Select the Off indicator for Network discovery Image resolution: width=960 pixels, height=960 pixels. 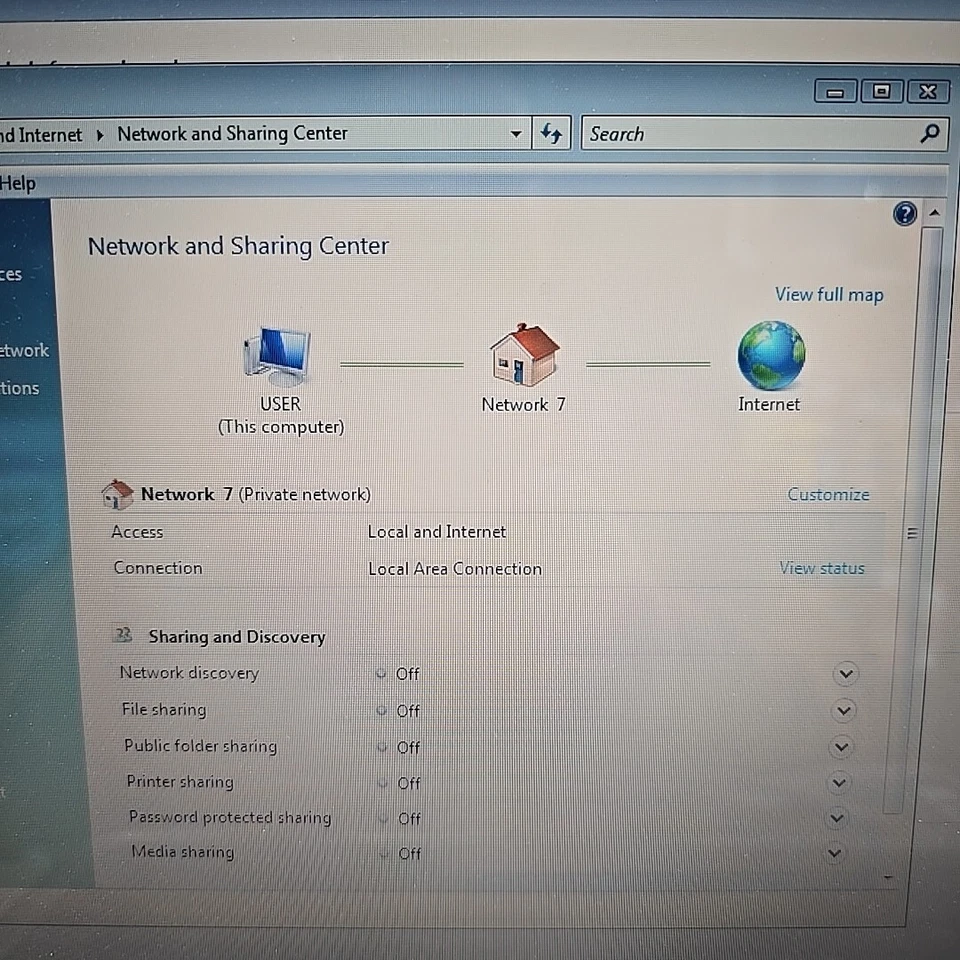pos(407,674)
